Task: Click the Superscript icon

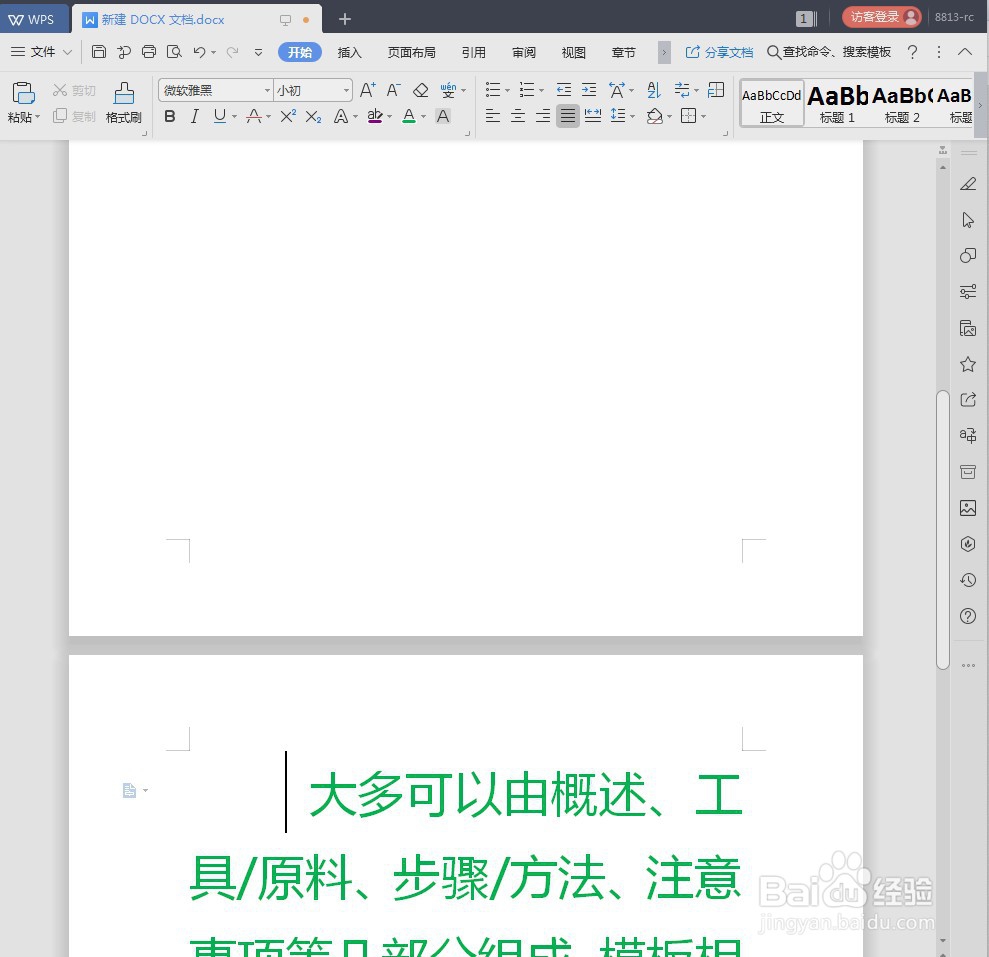Action: [x=286, y=116]
